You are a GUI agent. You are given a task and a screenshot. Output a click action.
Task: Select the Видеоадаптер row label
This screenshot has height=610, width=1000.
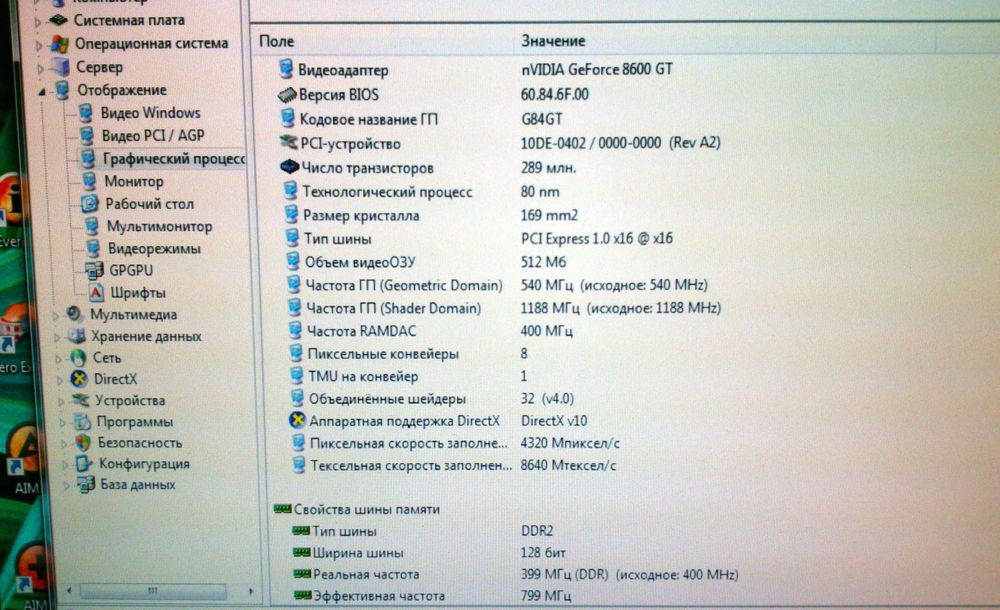pos(343,70)
